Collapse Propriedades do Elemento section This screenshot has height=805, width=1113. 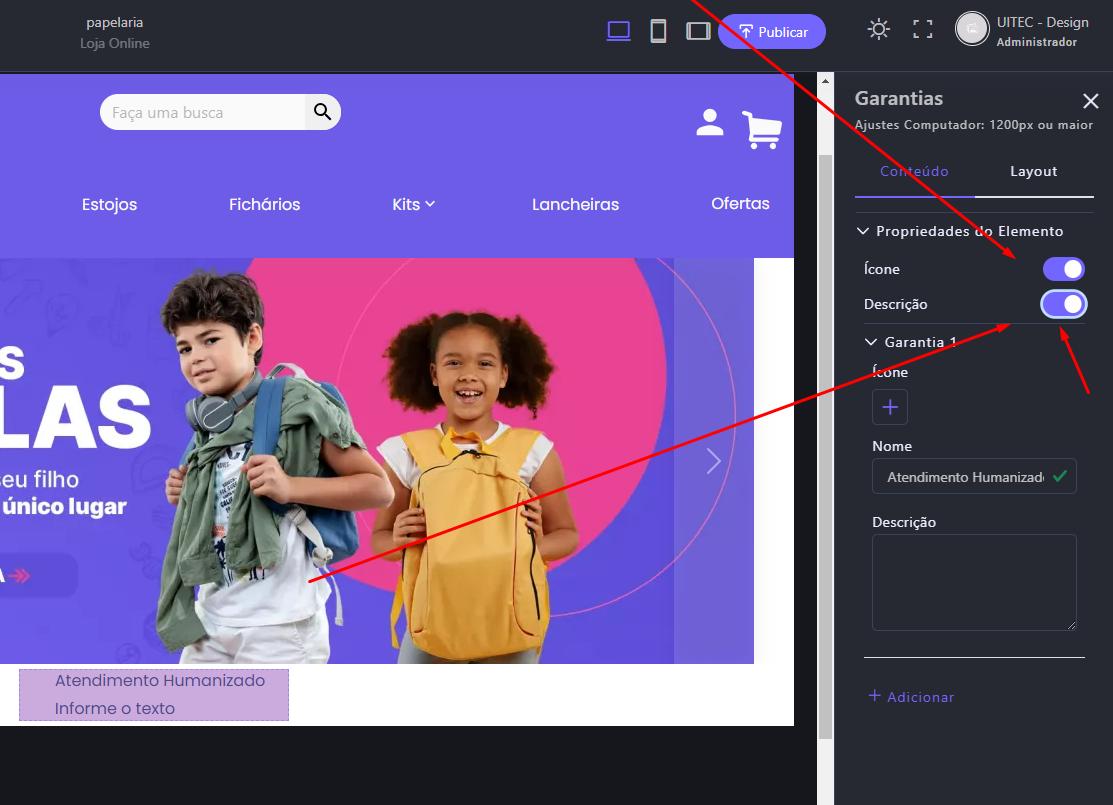coord(863,231)
